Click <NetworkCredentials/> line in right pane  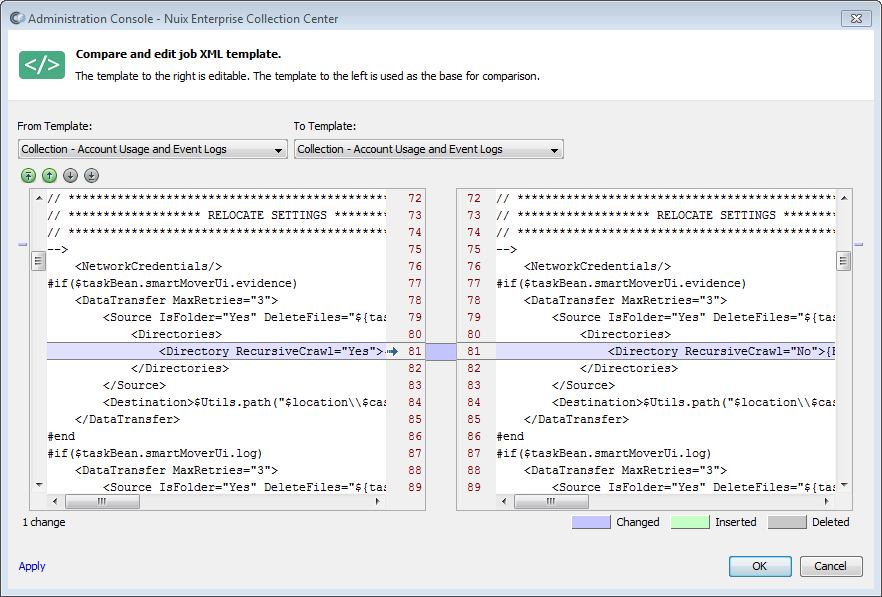(597, 266)
